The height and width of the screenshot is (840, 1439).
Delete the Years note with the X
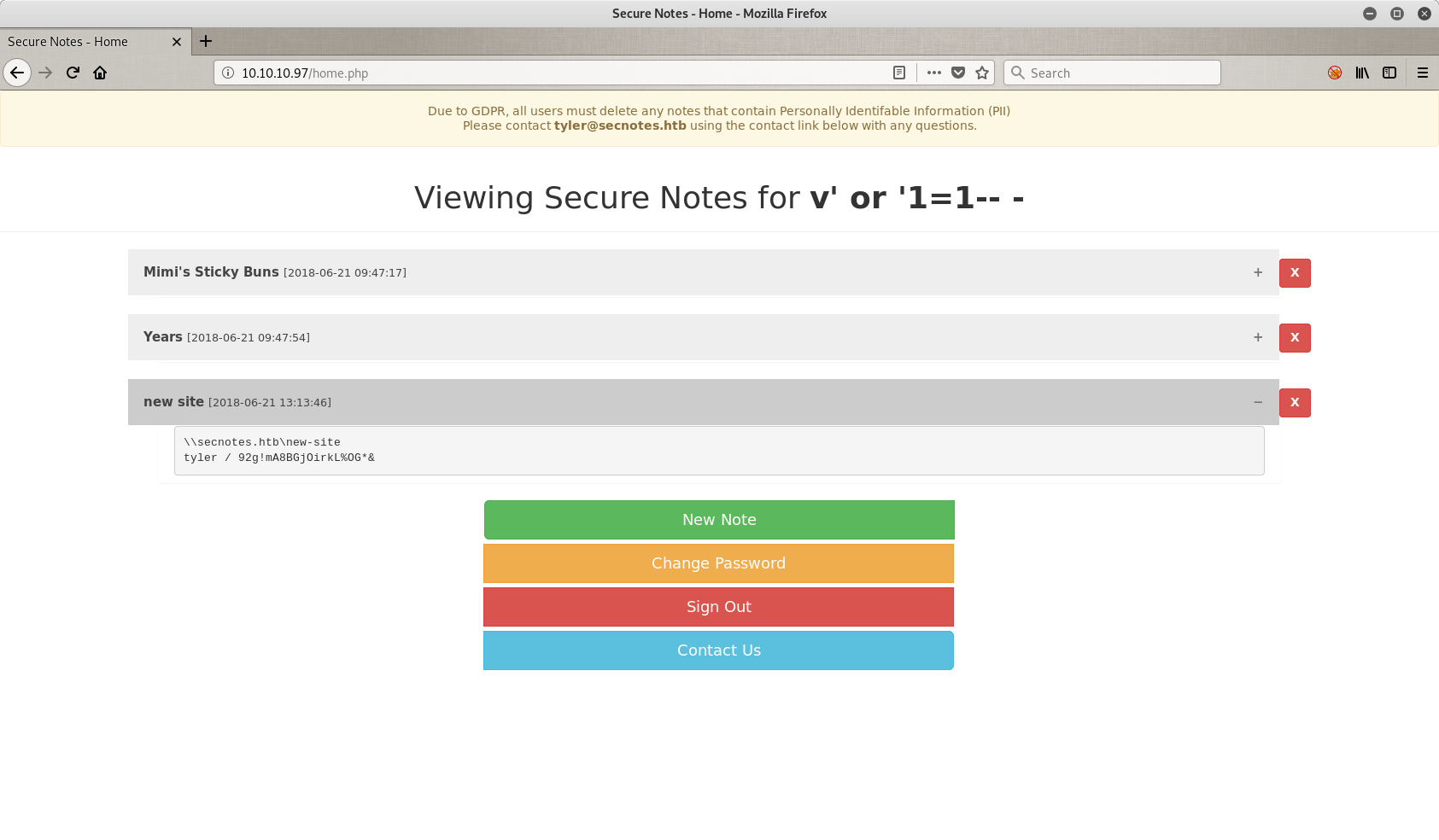(x=1295, y=337)
